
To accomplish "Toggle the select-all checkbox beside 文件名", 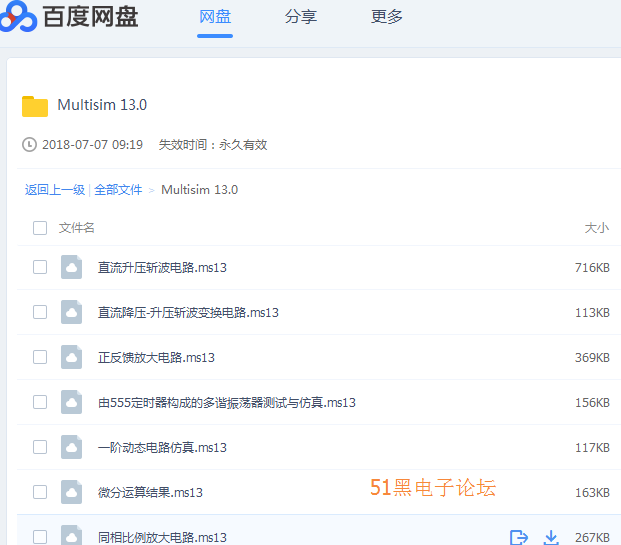I will (x=40, y=228).
